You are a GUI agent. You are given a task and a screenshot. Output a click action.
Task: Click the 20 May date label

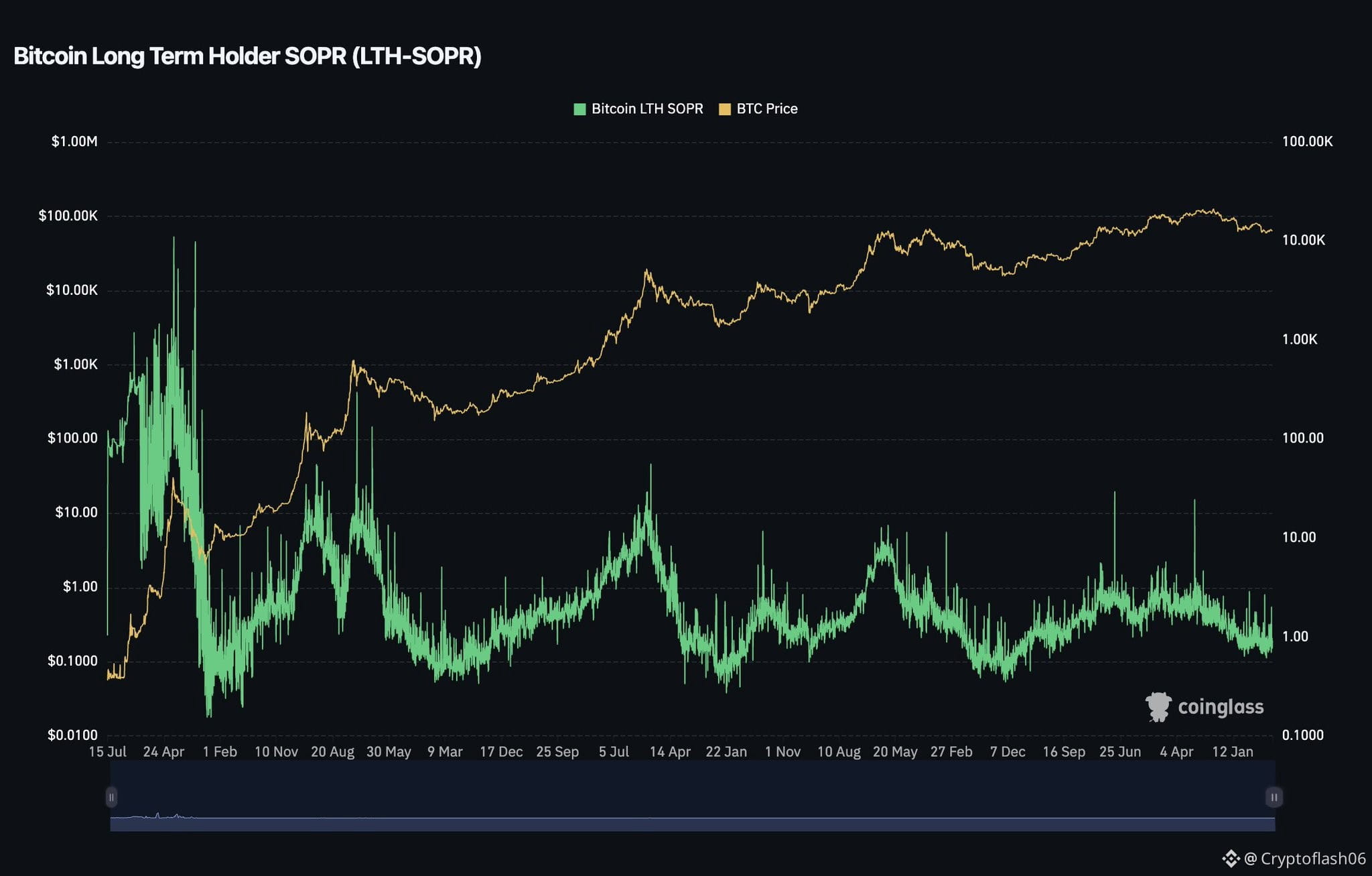pyautogui.click(x=895, y=752)
